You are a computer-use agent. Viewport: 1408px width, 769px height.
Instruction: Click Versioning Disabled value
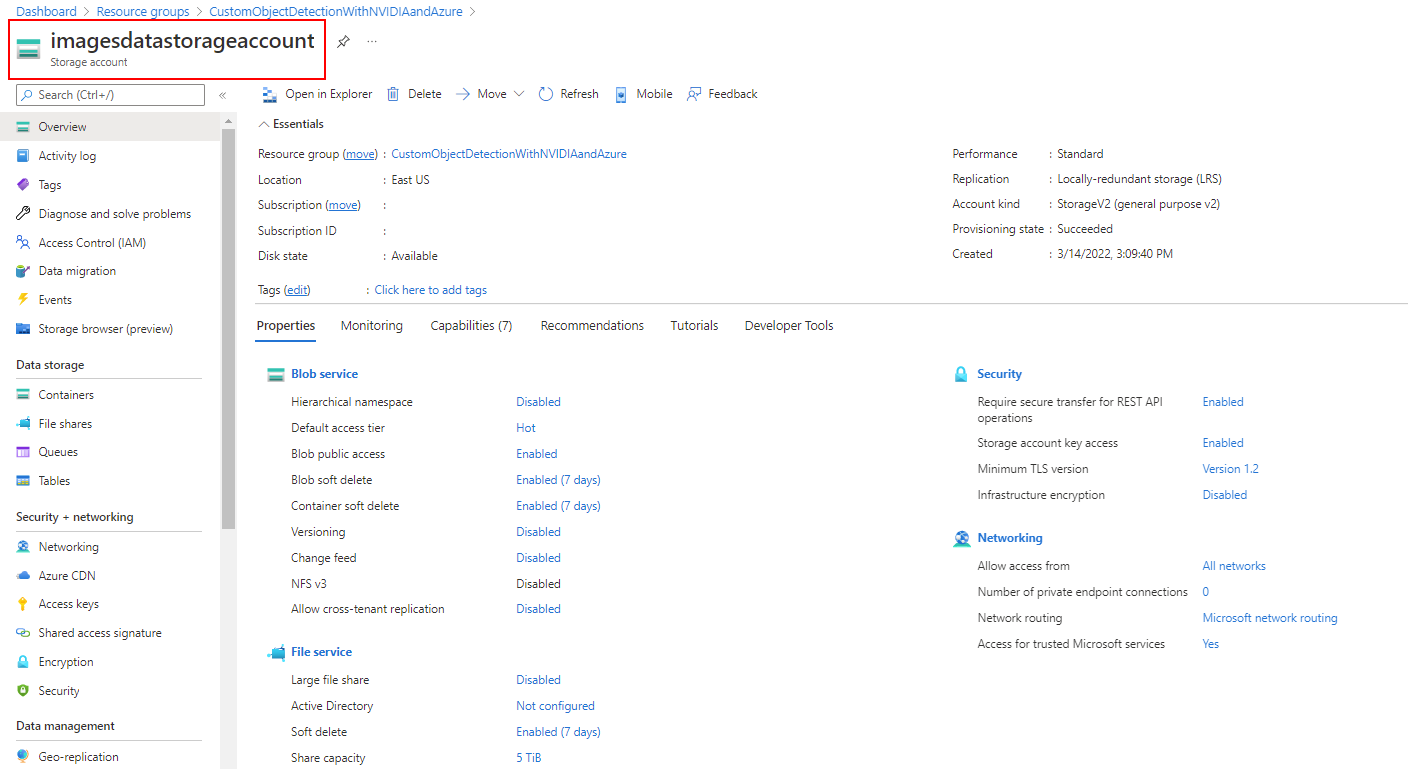pyautogui.click(x=538, y=532)
